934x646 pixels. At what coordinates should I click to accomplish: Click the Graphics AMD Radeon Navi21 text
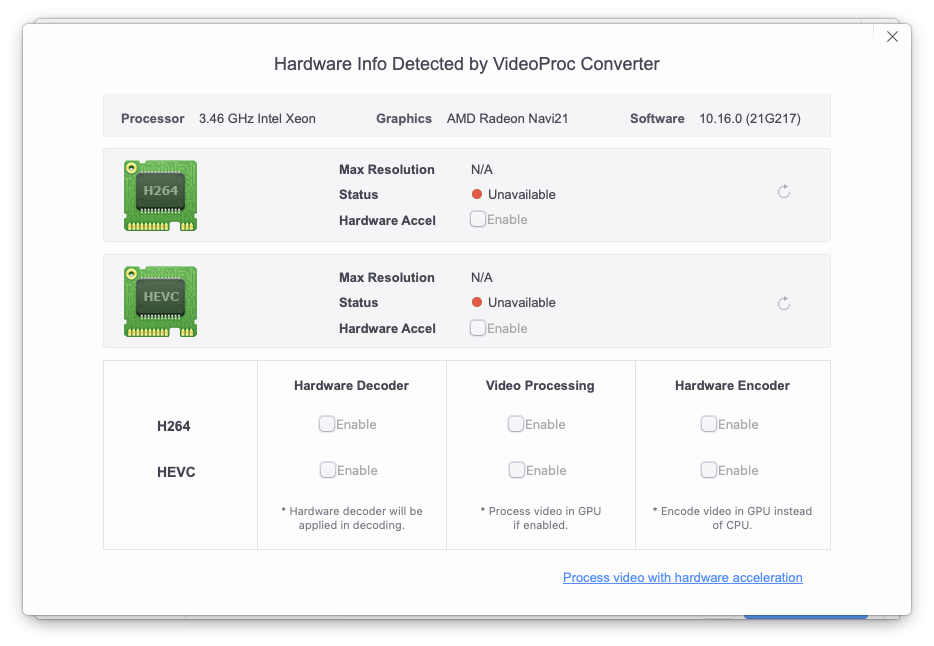507,119
